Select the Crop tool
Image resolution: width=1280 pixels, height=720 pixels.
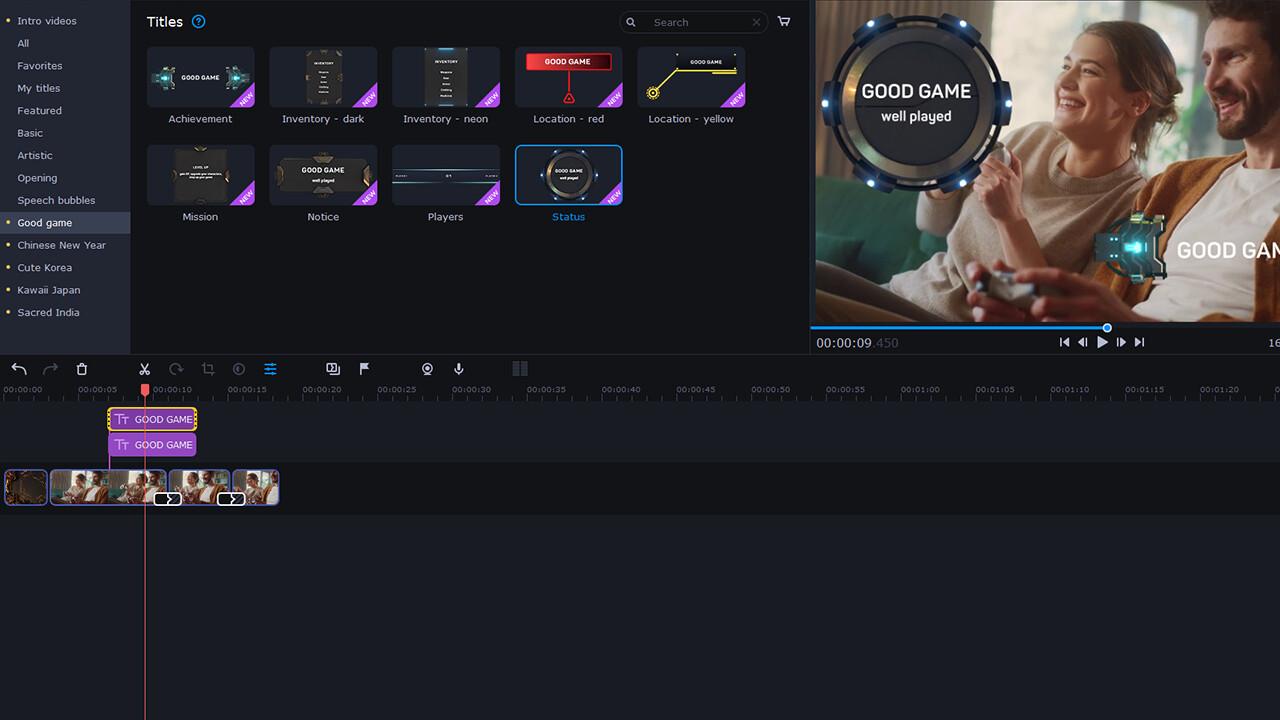click(x=207, y=369)
